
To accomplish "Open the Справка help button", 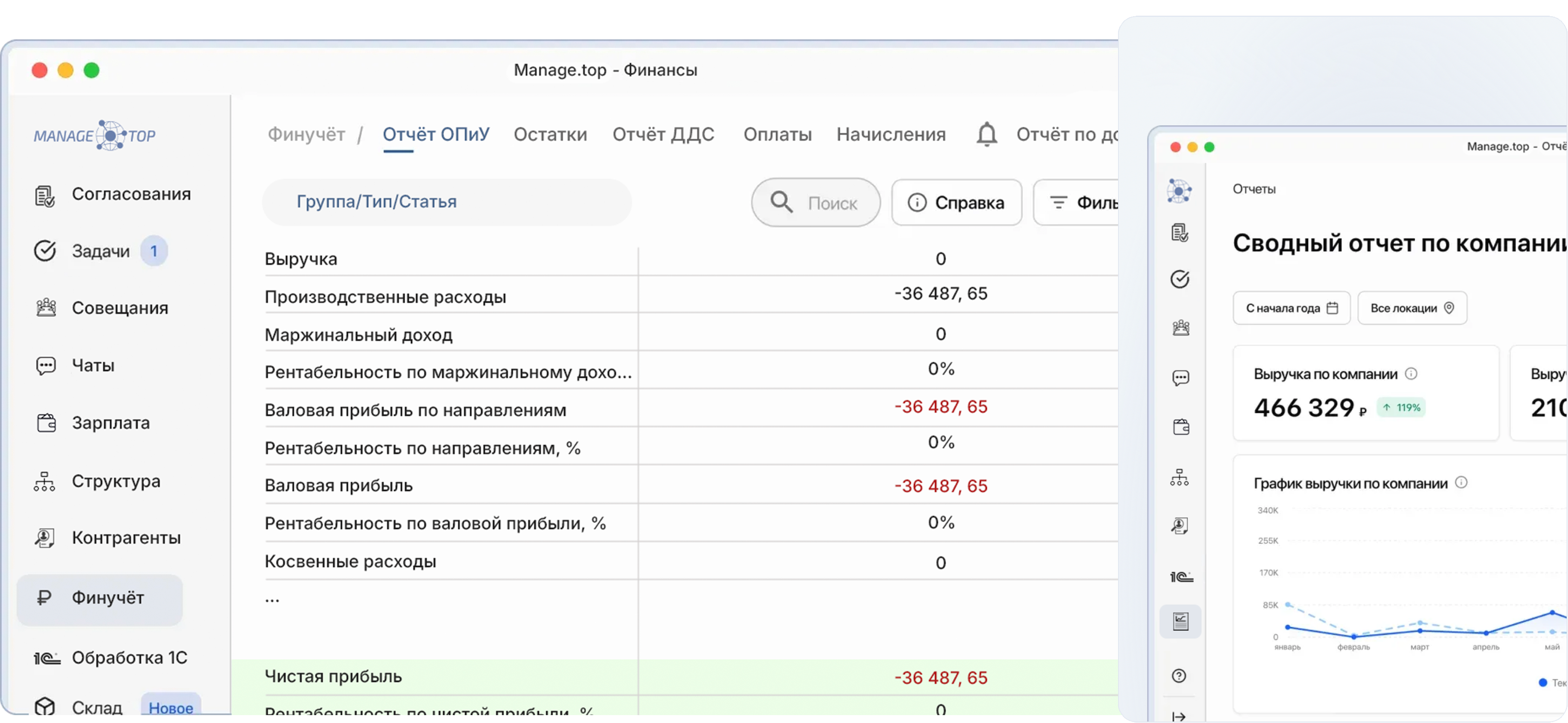I will [x=956, y=202].
